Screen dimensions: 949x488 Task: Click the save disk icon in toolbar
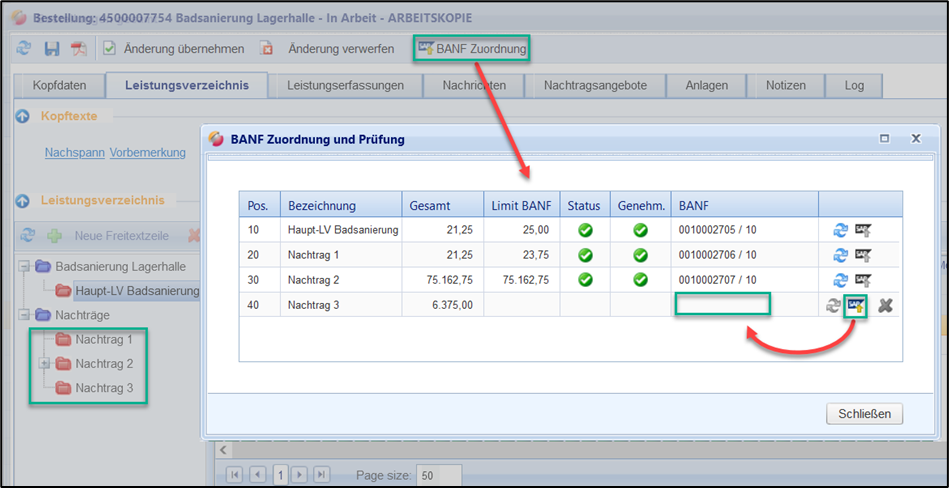[x=52, y=48]
